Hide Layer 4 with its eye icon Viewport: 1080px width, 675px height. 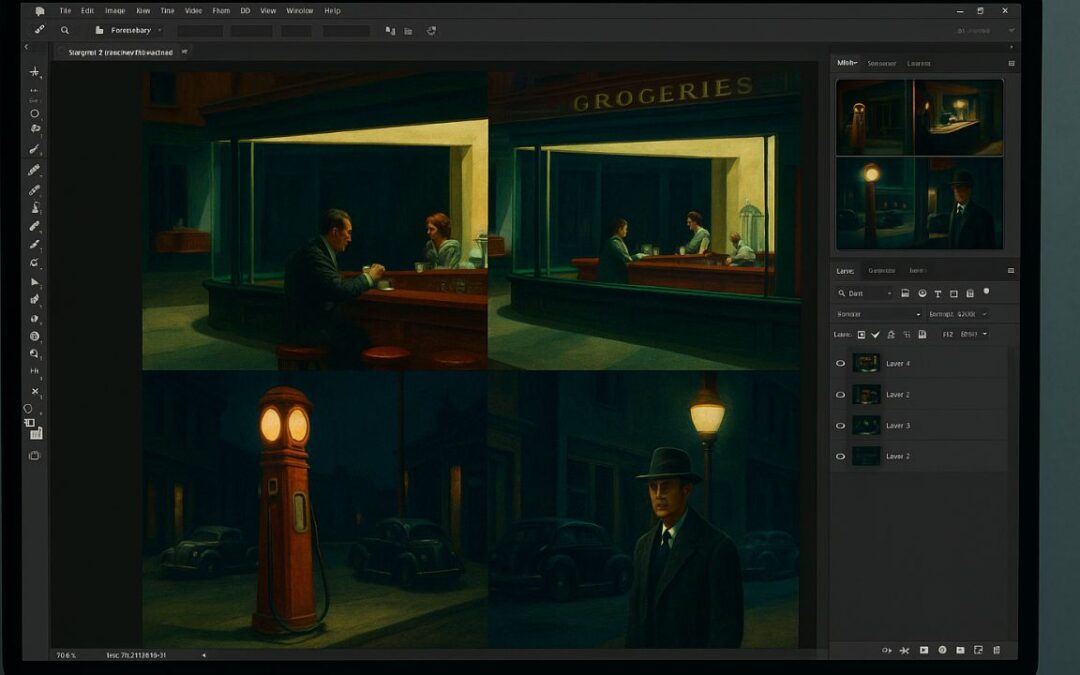coord(840,363)
